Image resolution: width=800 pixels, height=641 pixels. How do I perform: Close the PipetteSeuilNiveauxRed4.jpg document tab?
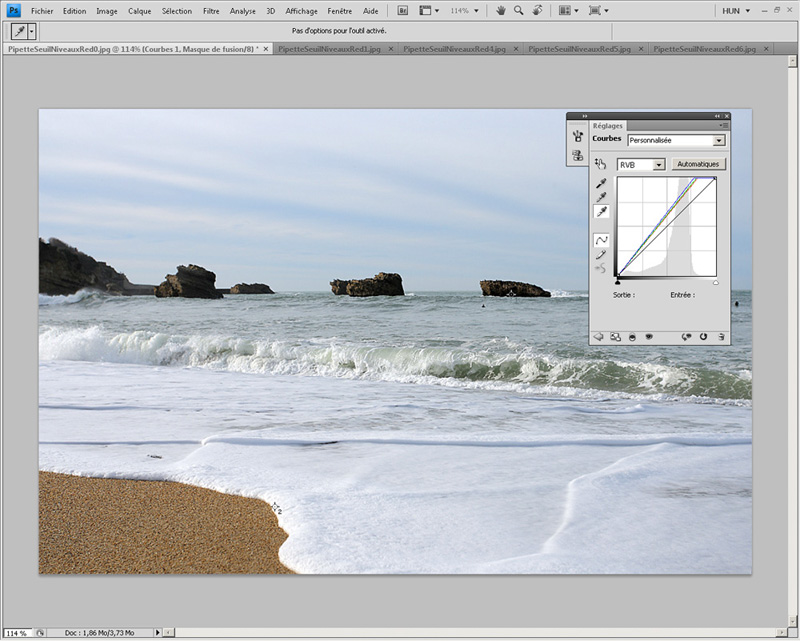[516, 49]
